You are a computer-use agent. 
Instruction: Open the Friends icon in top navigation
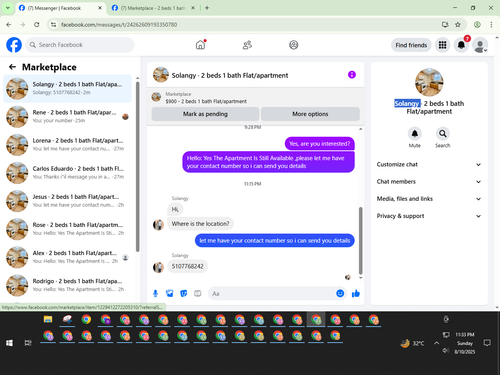[x=247, y=45]
